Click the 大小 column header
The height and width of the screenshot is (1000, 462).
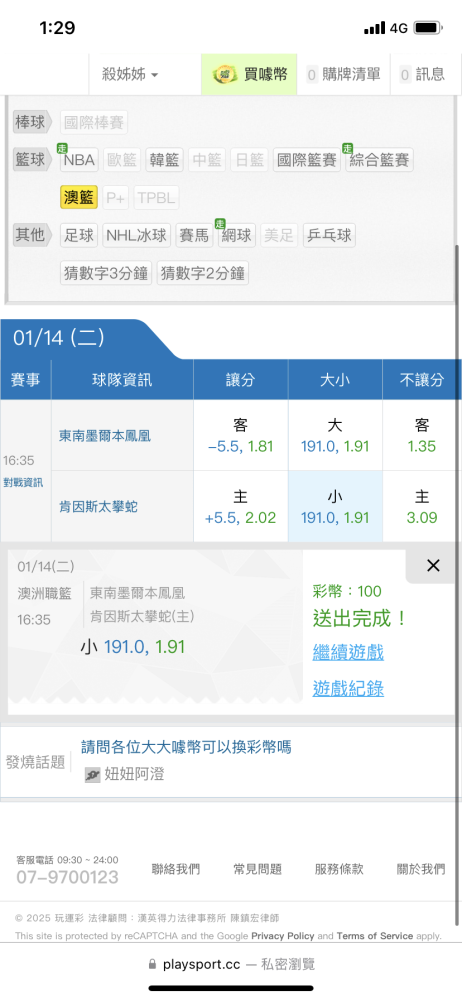[x=335, y=380]
